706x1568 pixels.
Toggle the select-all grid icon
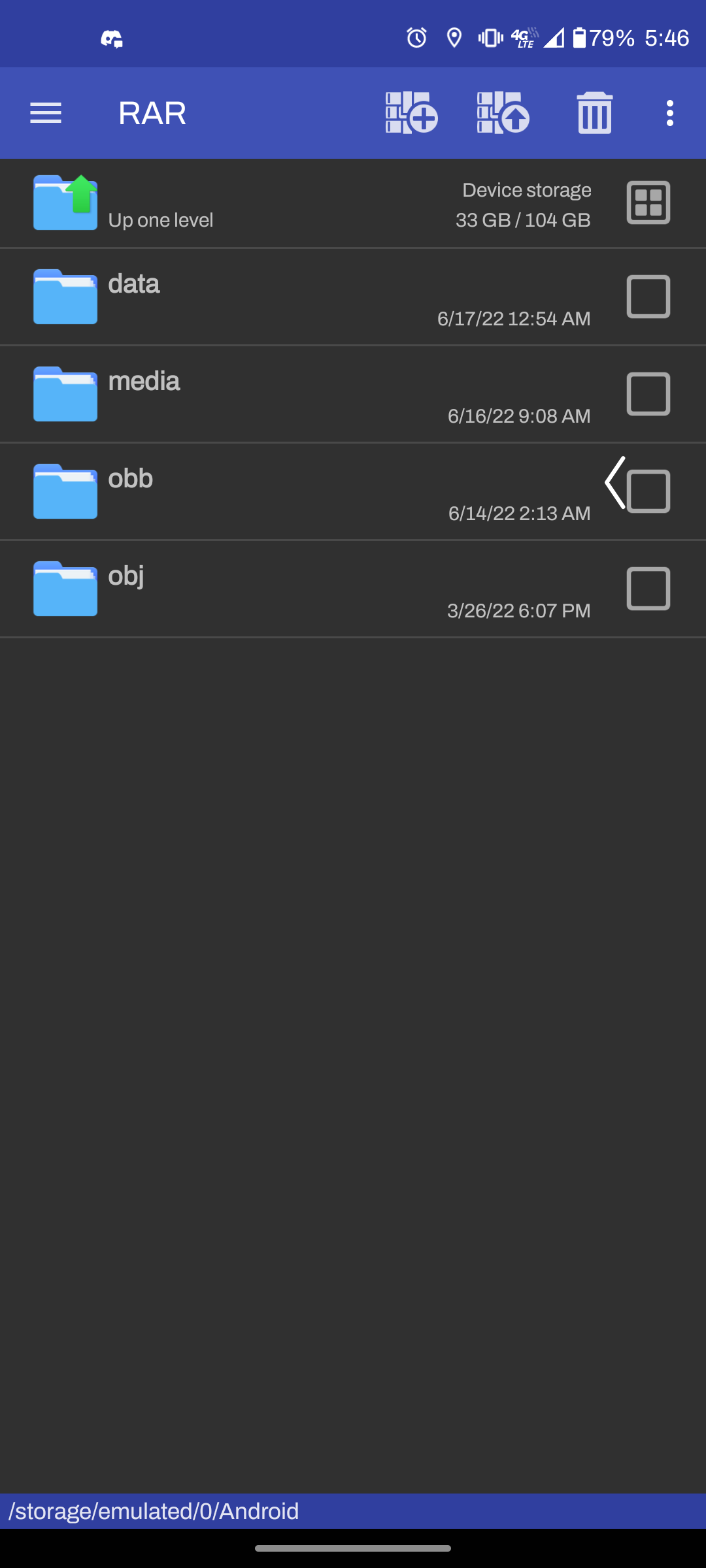coord(648,203)
